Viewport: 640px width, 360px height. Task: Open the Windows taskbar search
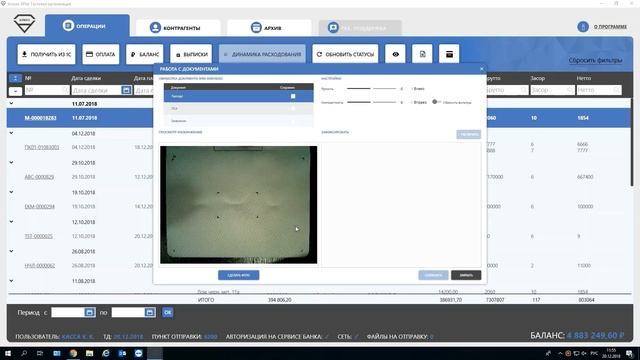pos(24,353)
